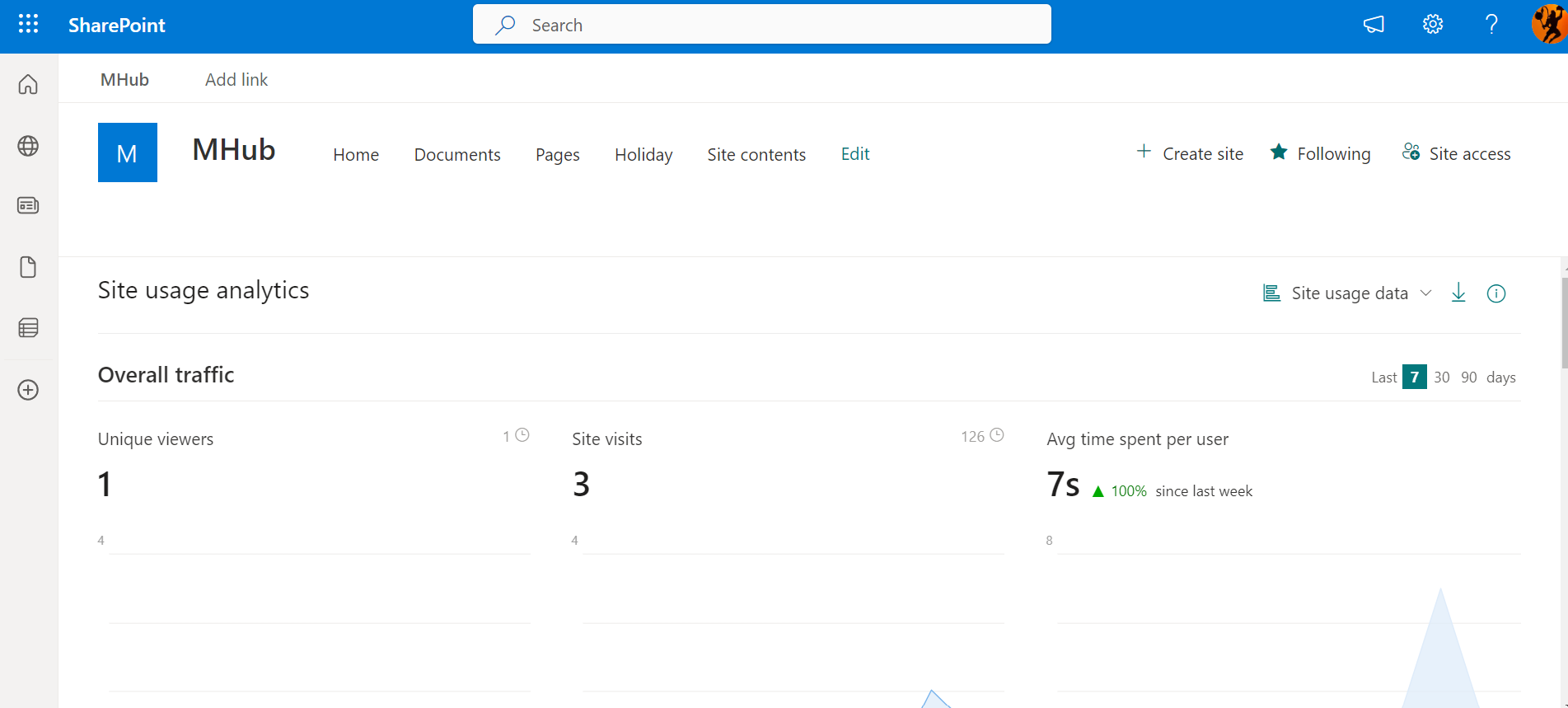
Task: Open the MHub site title
Action: pyautogui.click(x=234, y=150)
